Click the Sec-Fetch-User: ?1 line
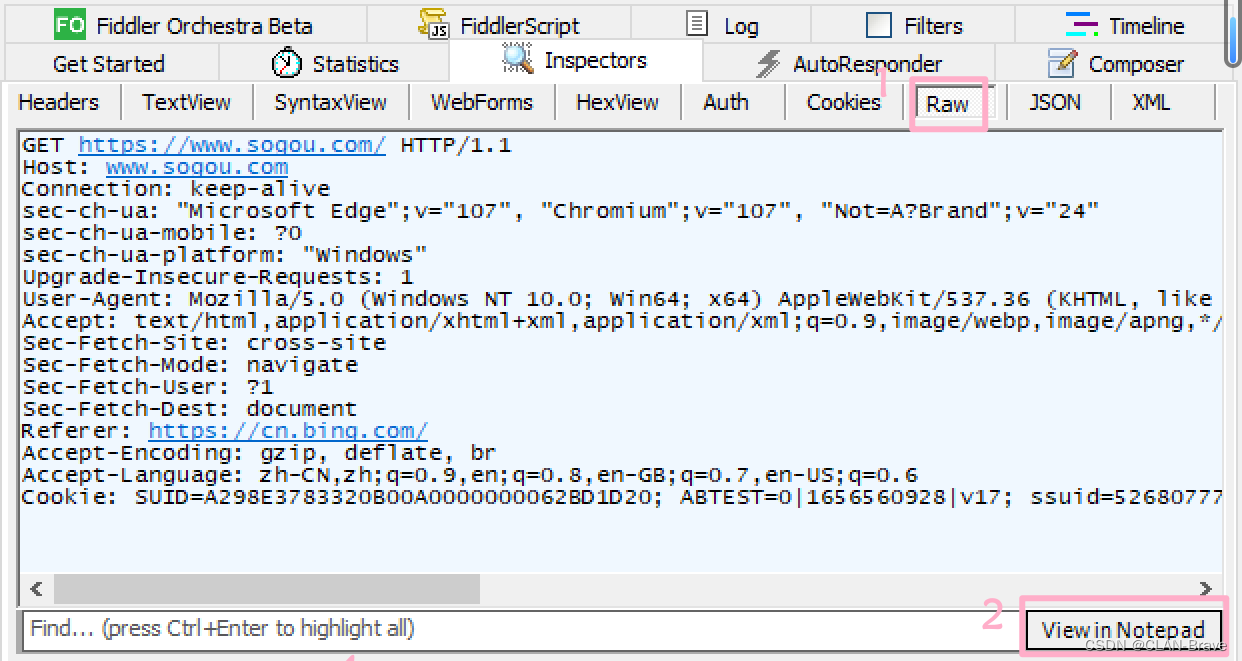 click(x=148, y=387)
